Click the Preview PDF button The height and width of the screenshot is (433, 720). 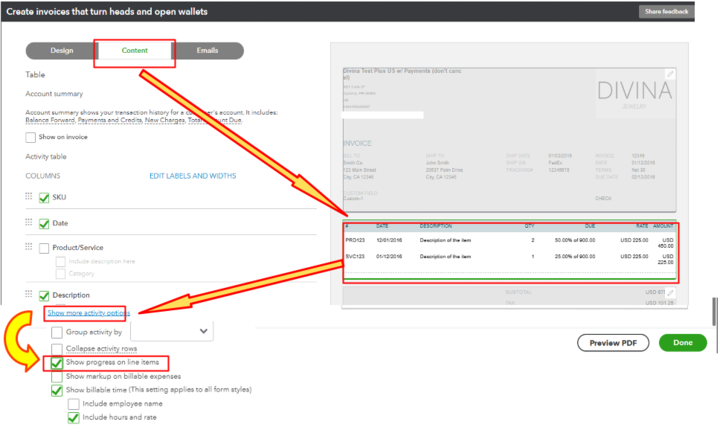click(x=613, y=343)
